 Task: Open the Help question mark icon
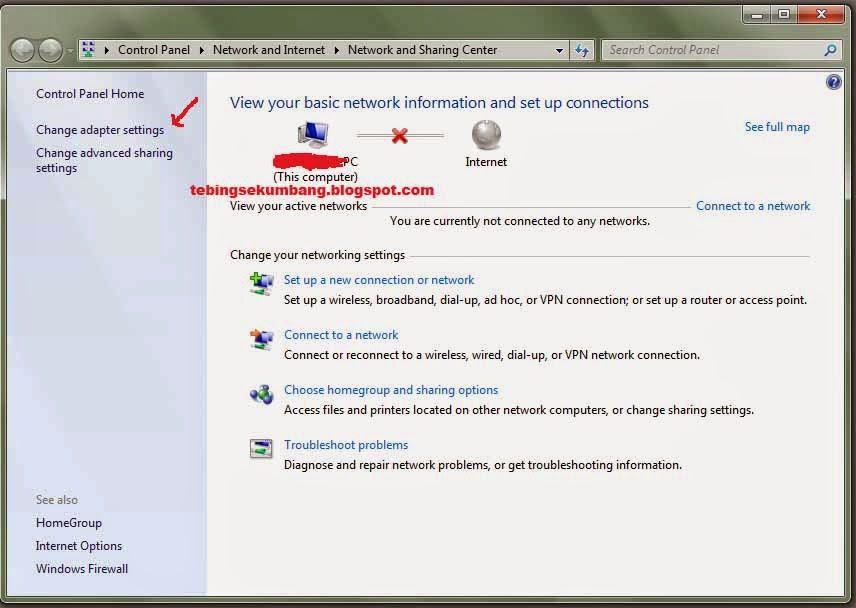(x=834, y=81)
